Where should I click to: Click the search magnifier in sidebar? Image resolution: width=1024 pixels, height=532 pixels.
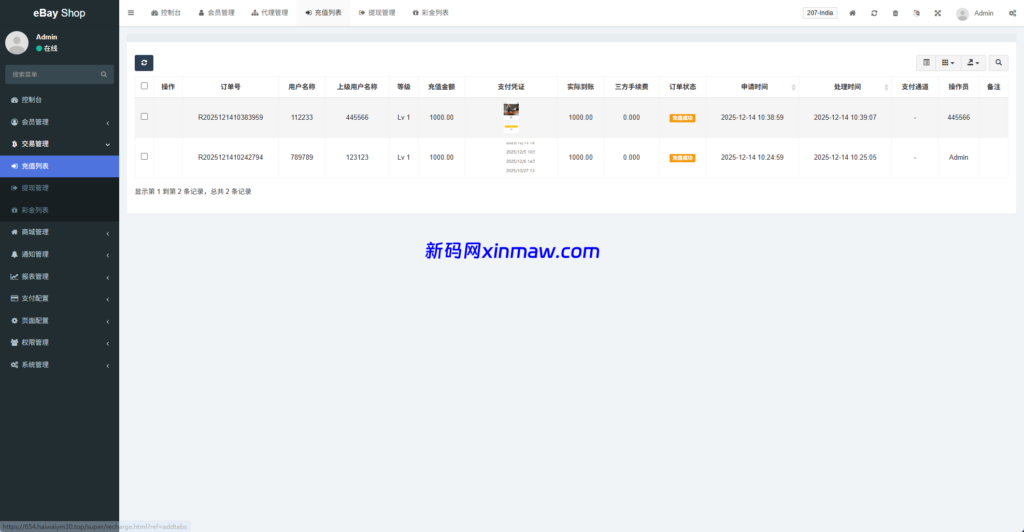pyautogui.click(x=104, y=74)
